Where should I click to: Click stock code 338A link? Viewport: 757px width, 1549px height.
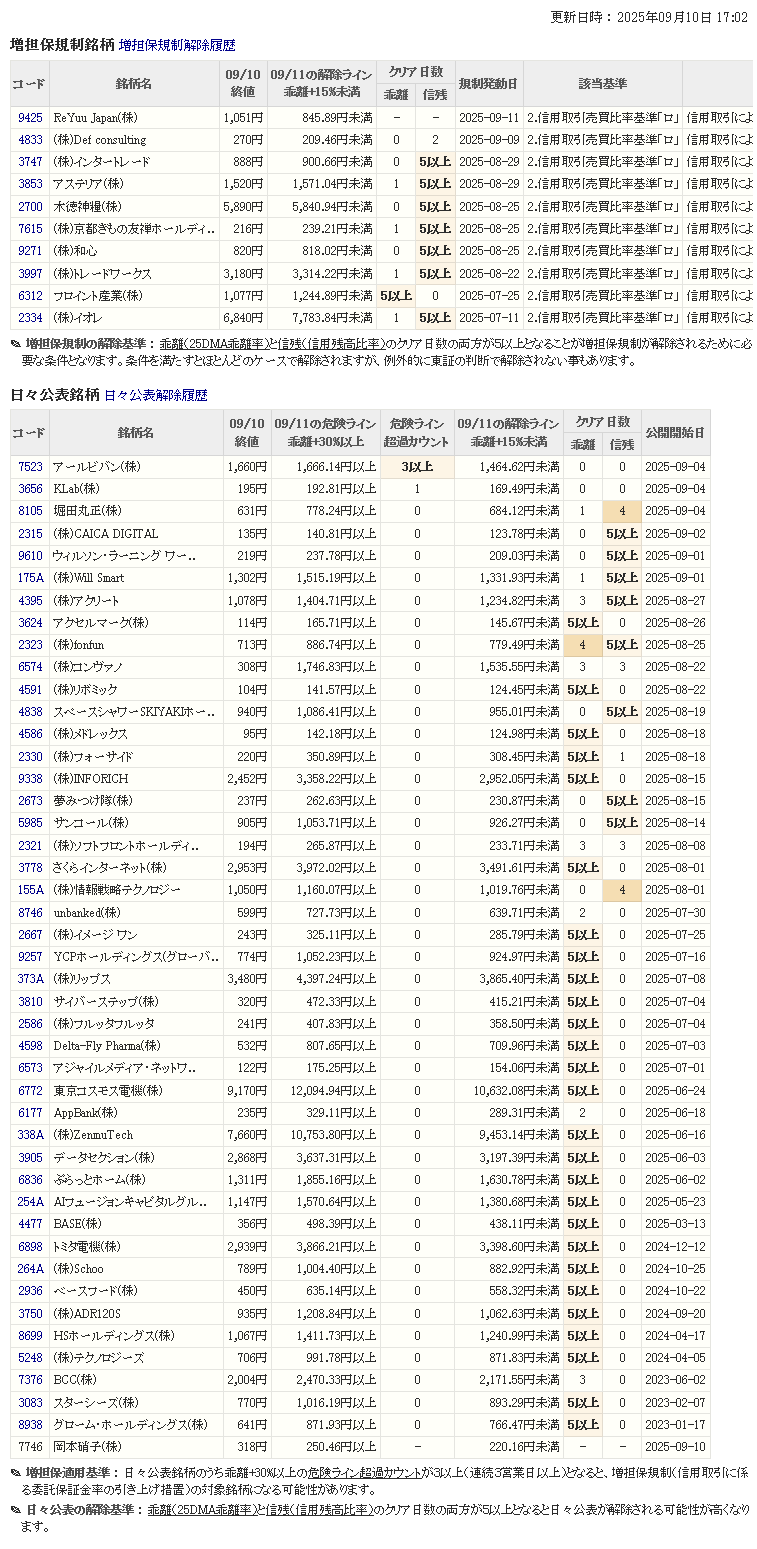(x=30, y=1135)
